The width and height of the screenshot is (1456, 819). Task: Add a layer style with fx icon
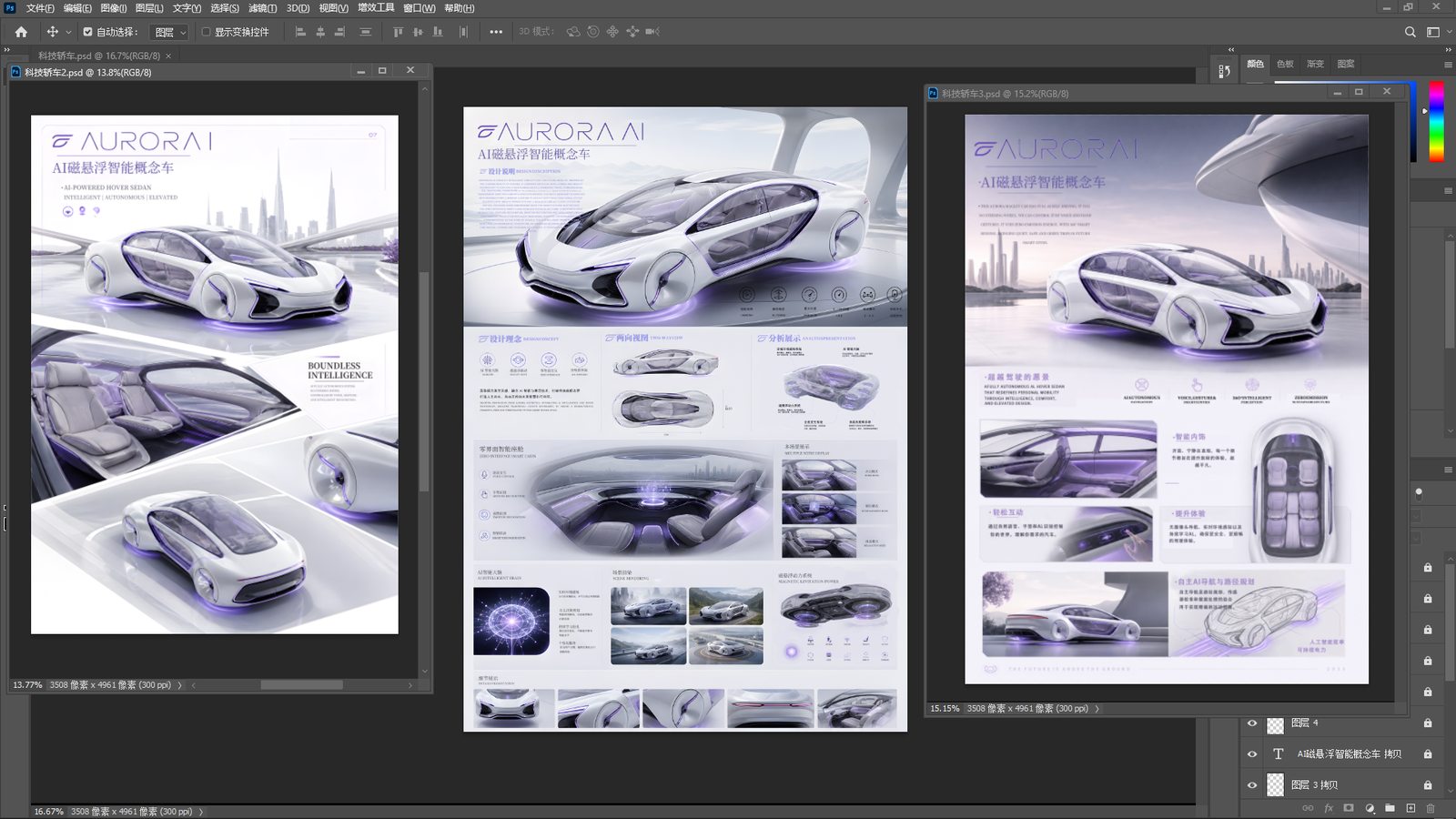(x=1329, y=808)
